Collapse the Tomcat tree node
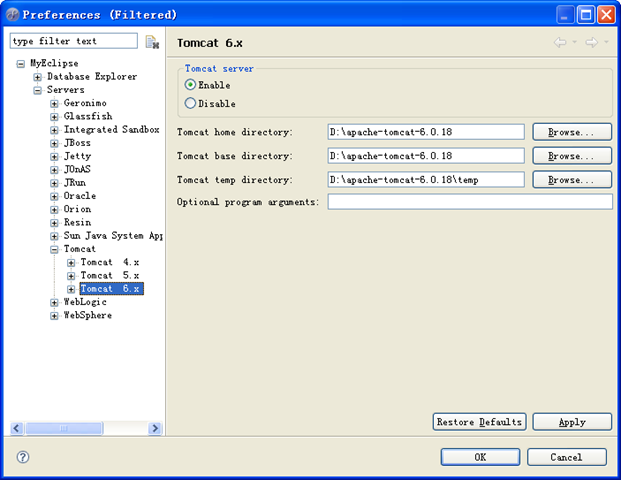 54,250
